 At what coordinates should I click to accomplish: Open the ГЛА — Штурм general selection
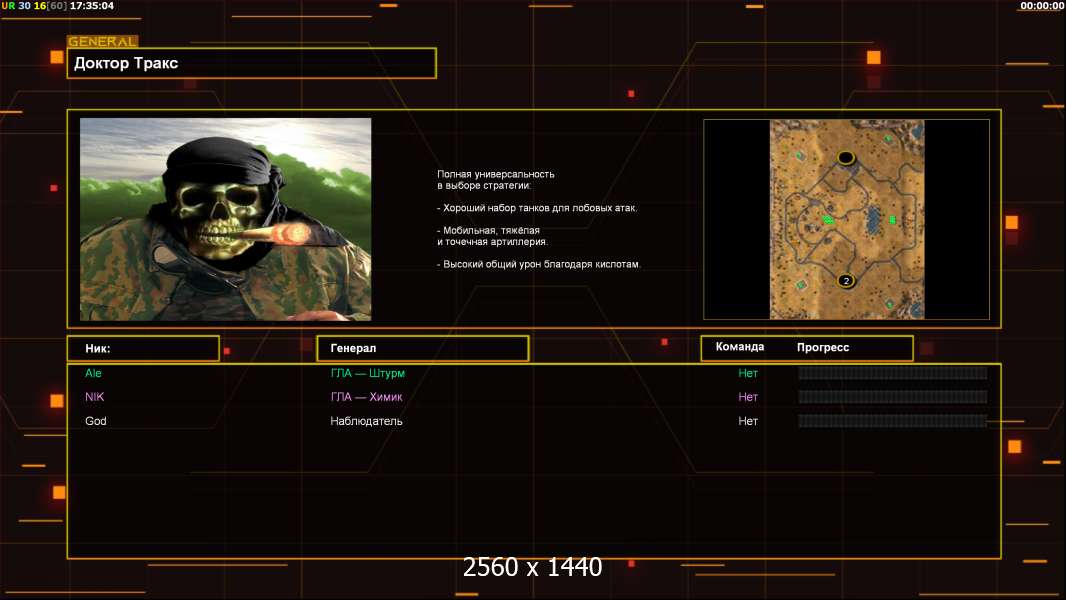click(368, 373)
